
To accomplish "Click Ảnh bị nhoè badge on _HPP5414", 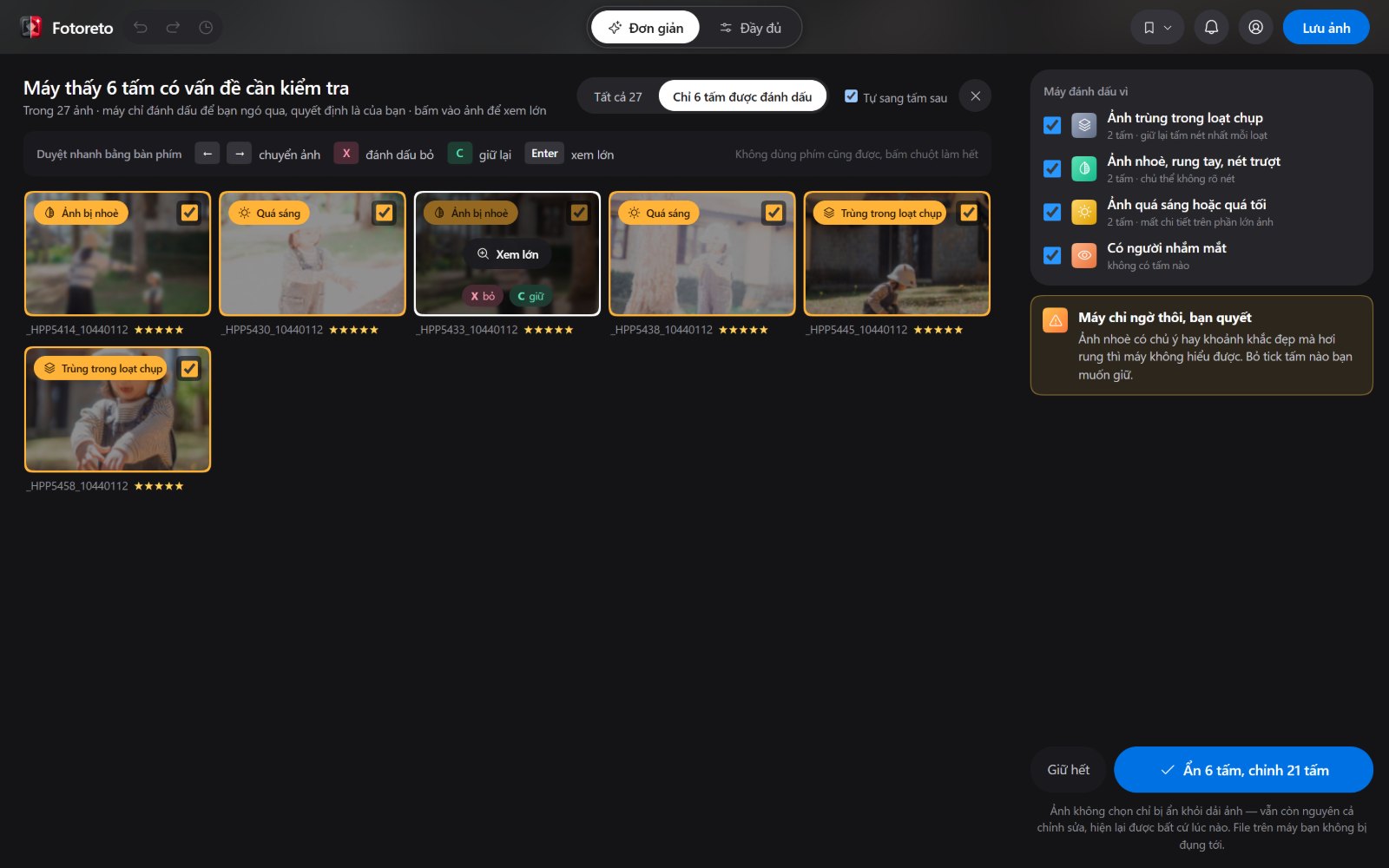I will [81, 213].
